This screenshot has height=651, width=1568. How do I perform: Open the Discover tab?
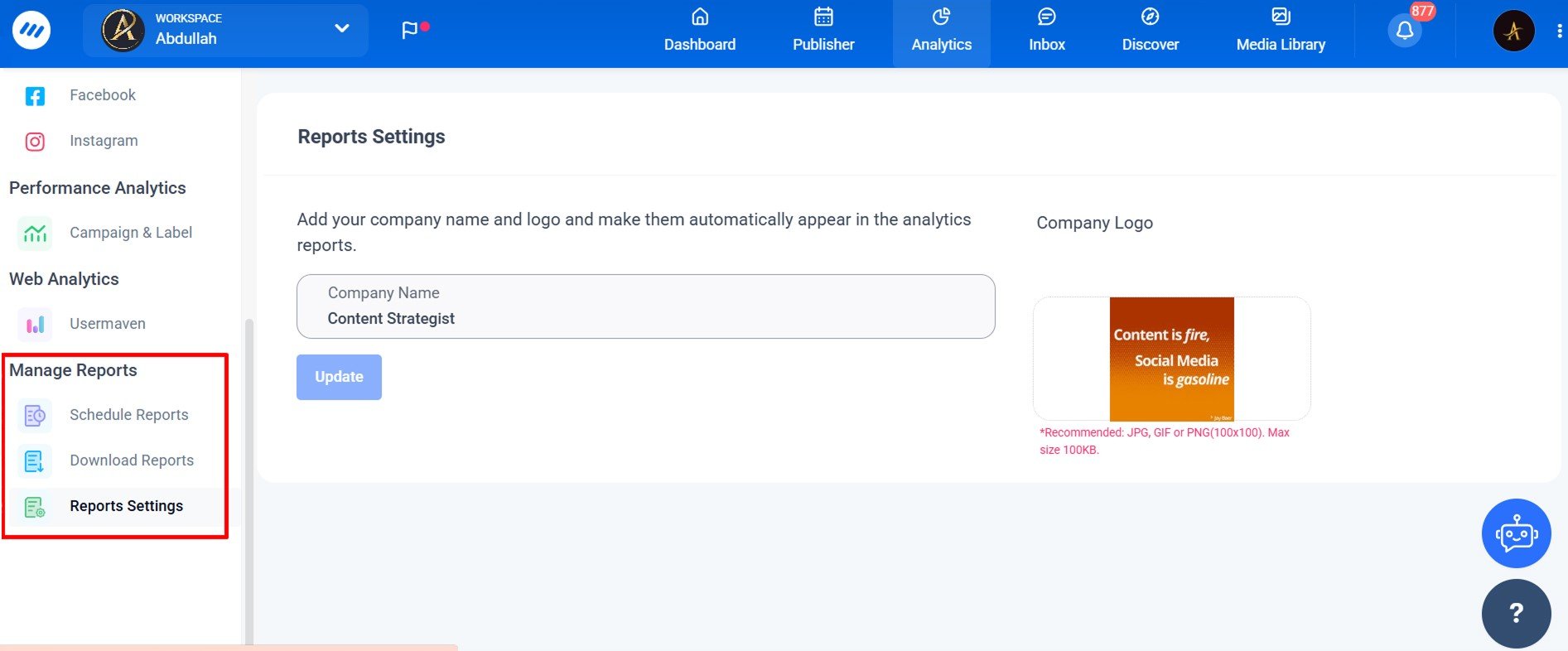click(1150, 31)
